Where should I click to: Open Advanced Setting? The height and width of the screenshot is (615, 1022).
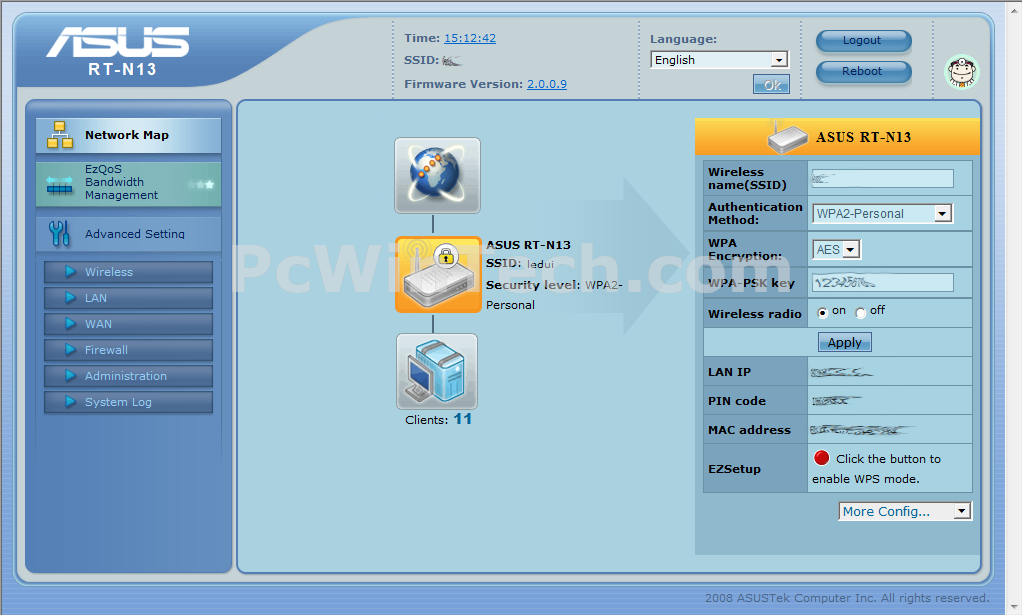point(128,234)
